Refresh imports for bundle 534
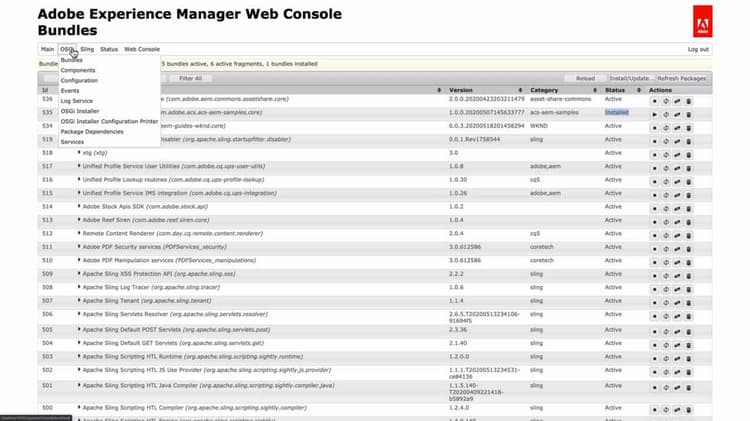The image size is (750, 421). (666, 128)
